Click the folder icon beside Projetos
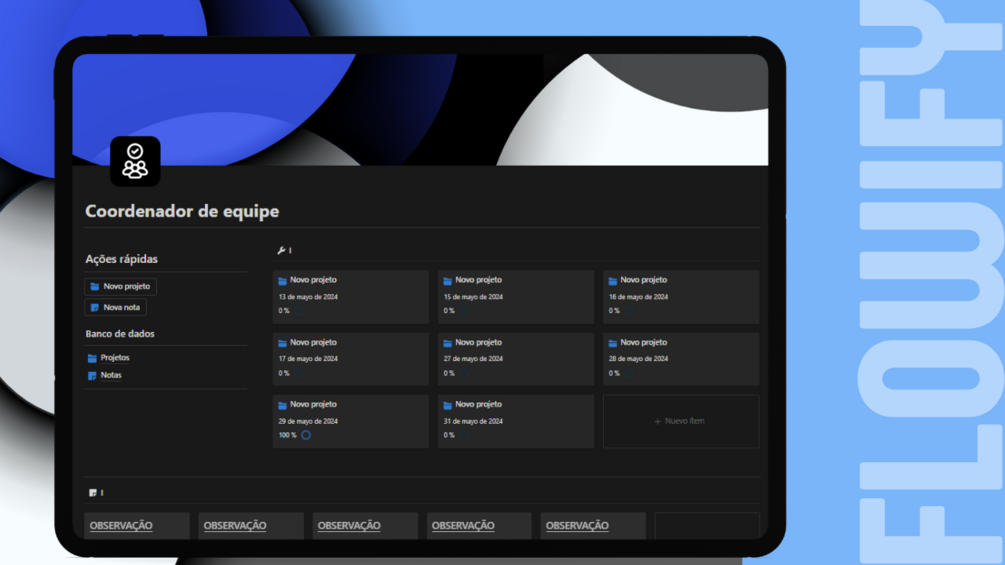The width and height of the screenshot is (1005, 565). 92,358
